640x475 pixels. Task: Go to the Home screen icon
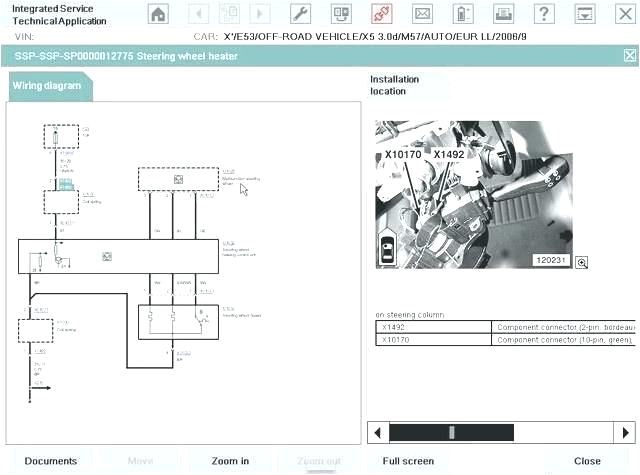coord(158,14)
